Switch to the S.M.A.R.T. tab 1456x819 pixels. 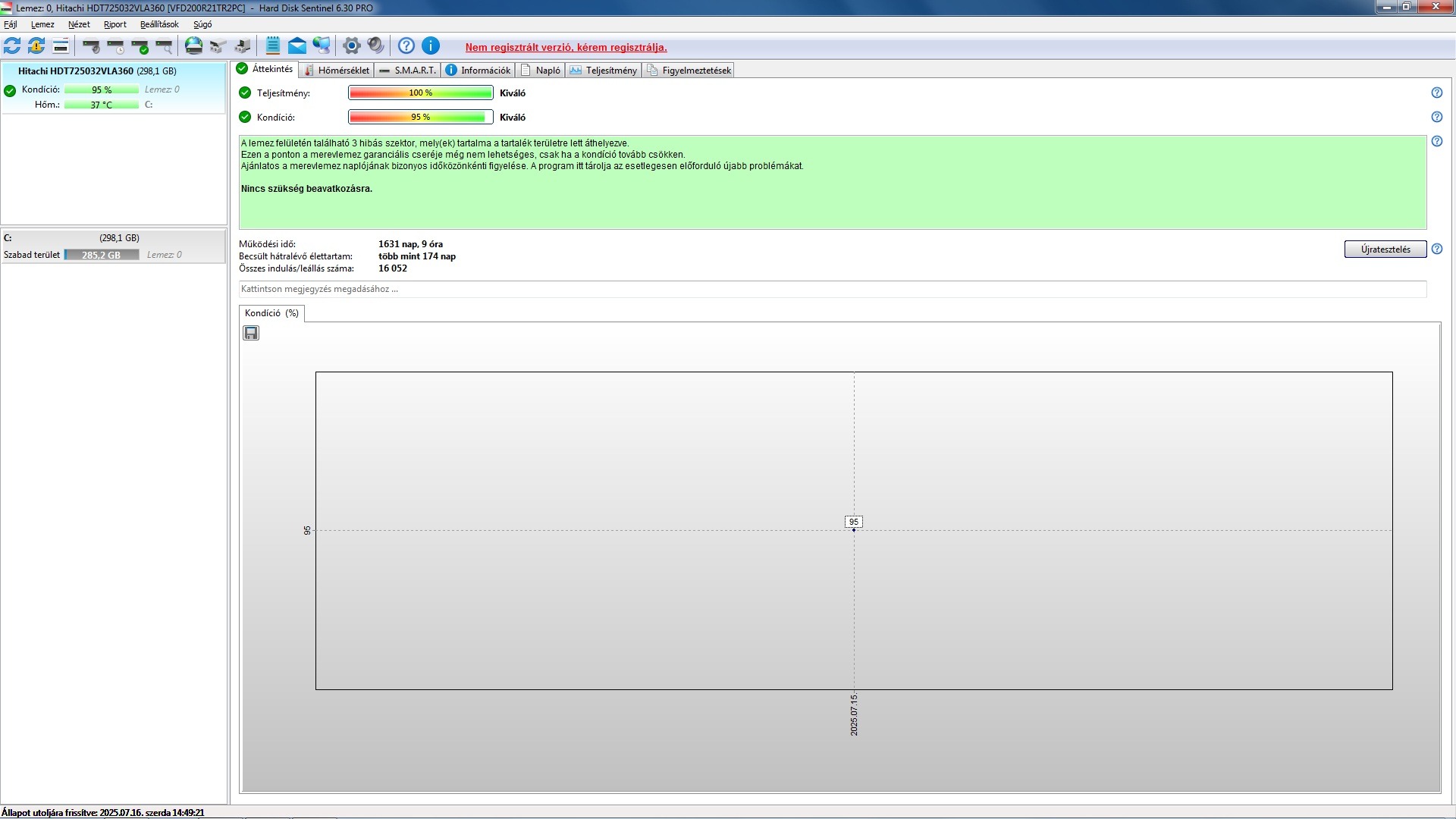408,70
